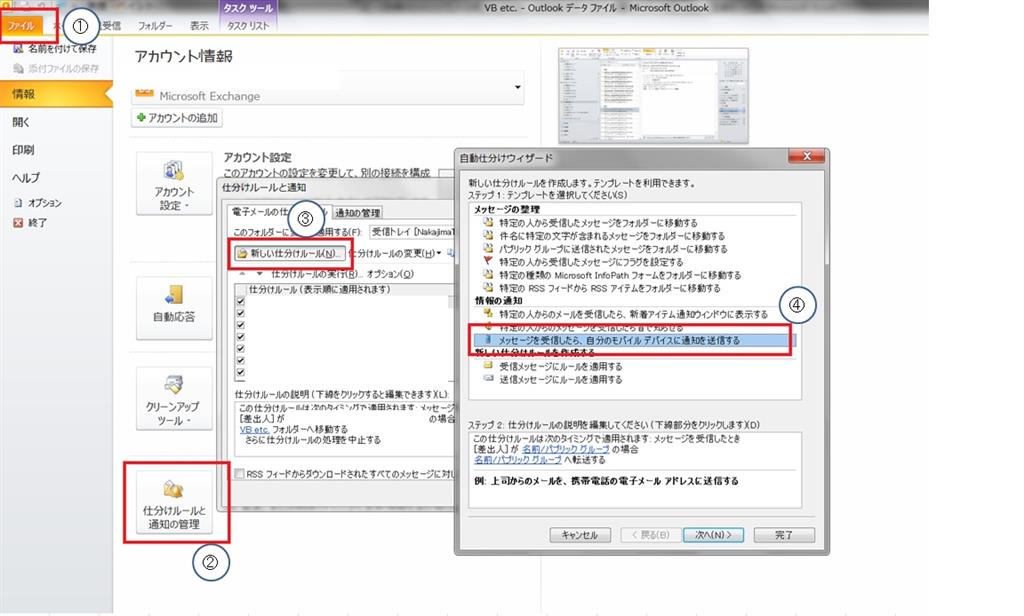Switch to the タスク リスト tab

pos(248,25)
